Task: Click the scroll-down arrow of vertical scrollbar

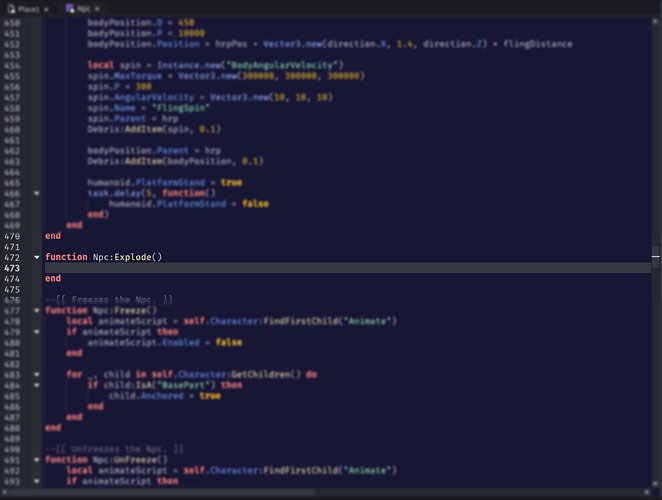Action: tap(655, 484)
